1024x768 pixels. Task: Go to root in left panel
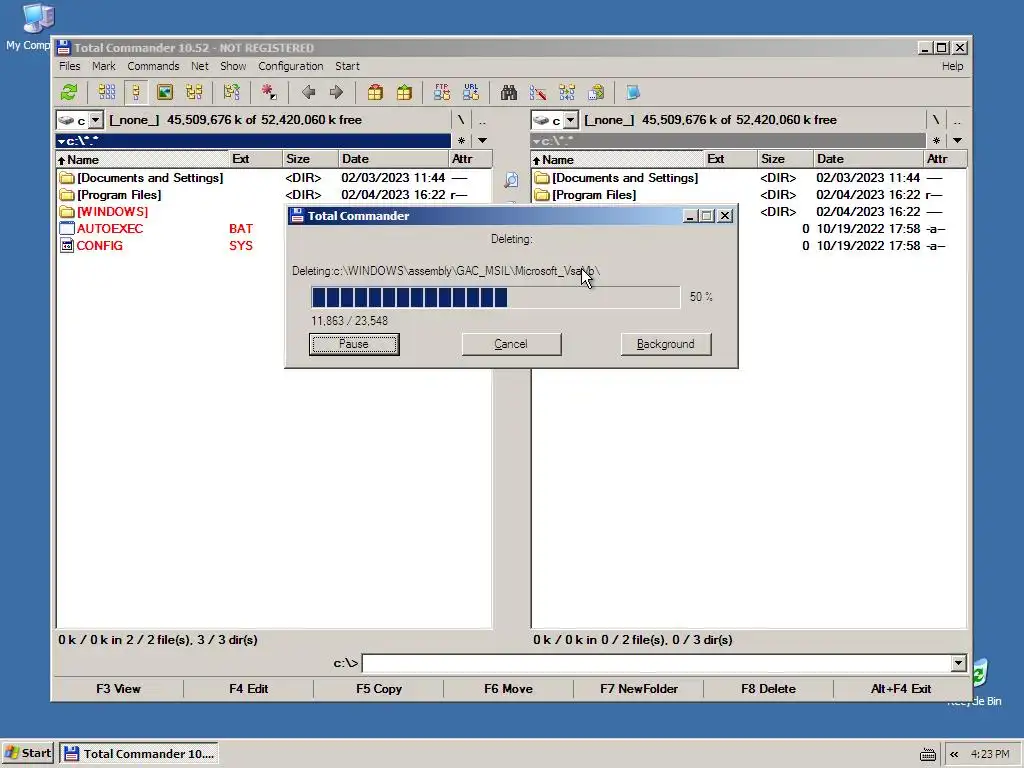coord(461,120)
